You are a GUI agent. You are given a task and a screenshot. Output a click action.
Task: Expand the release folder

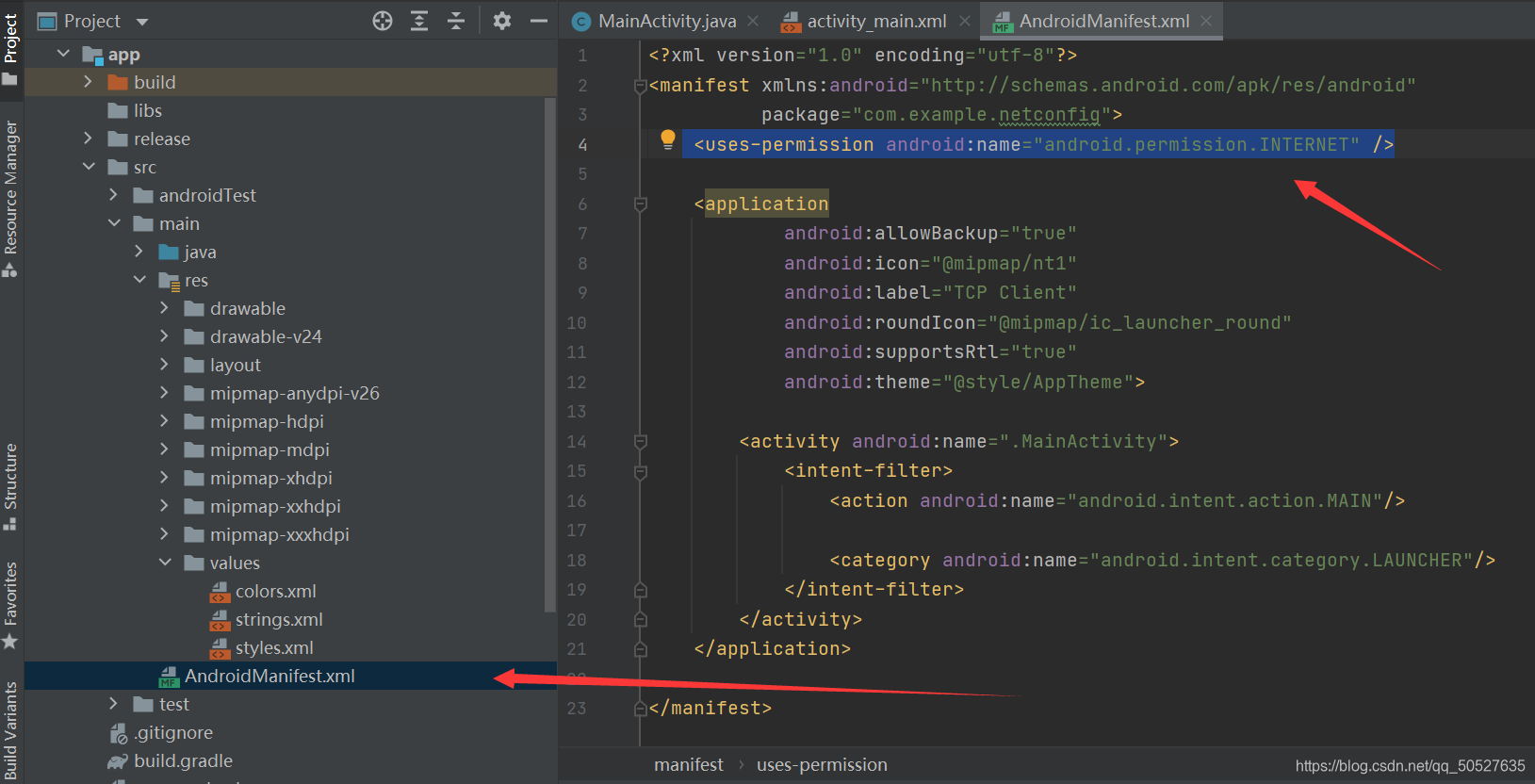(88, 139)
